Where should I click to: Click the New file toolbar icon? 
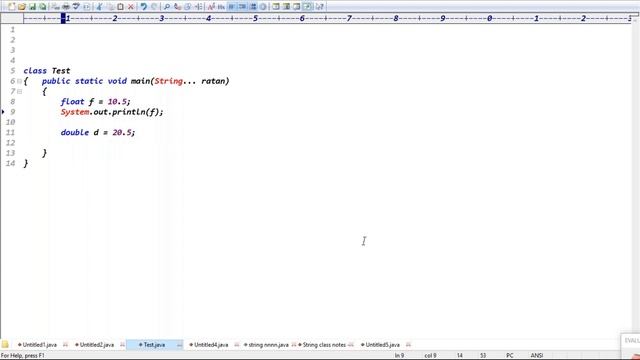click(11, 7)
